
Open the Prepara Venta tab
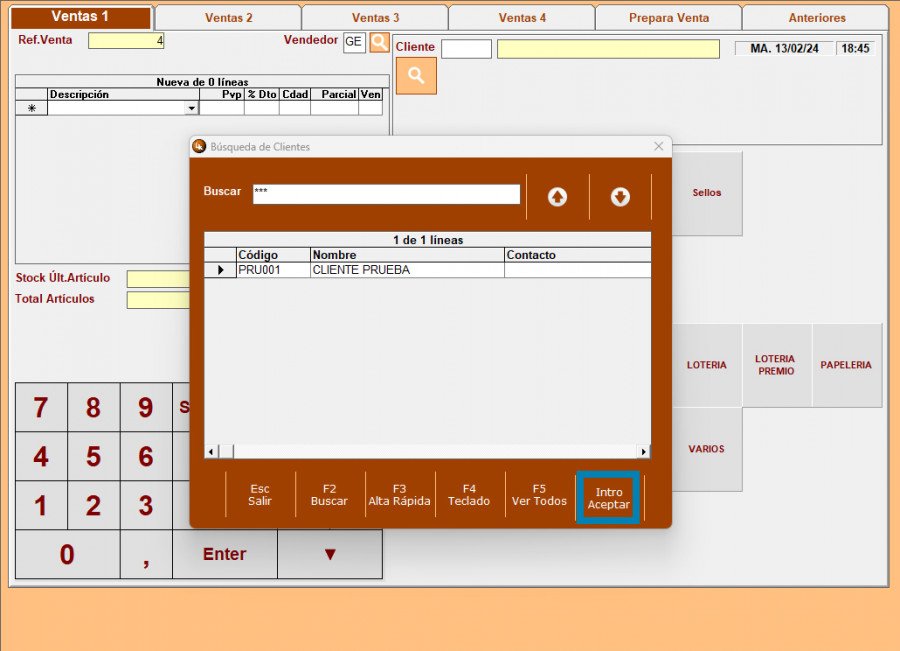pos(668,18)
